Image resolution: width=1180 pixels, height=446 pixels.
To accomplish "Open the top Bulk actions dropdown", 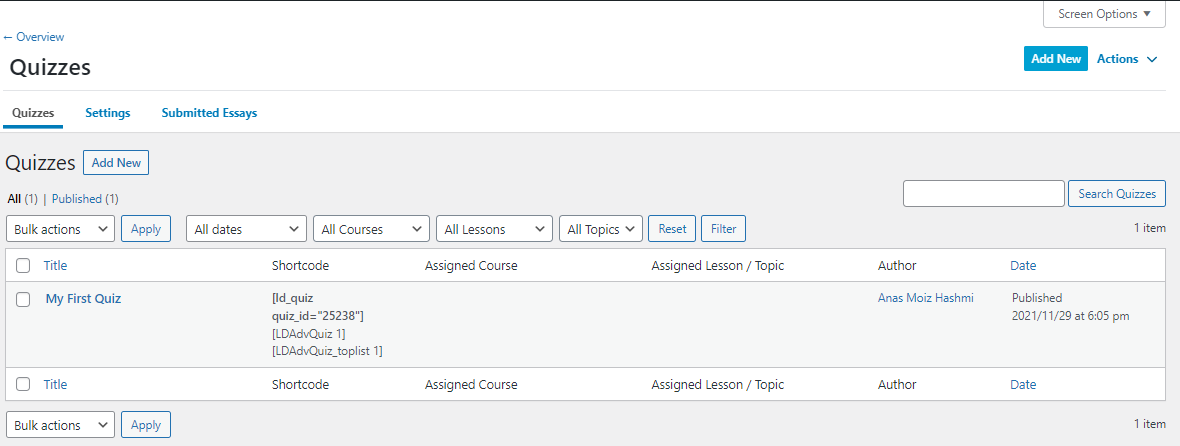I will [x=60, y=229].
